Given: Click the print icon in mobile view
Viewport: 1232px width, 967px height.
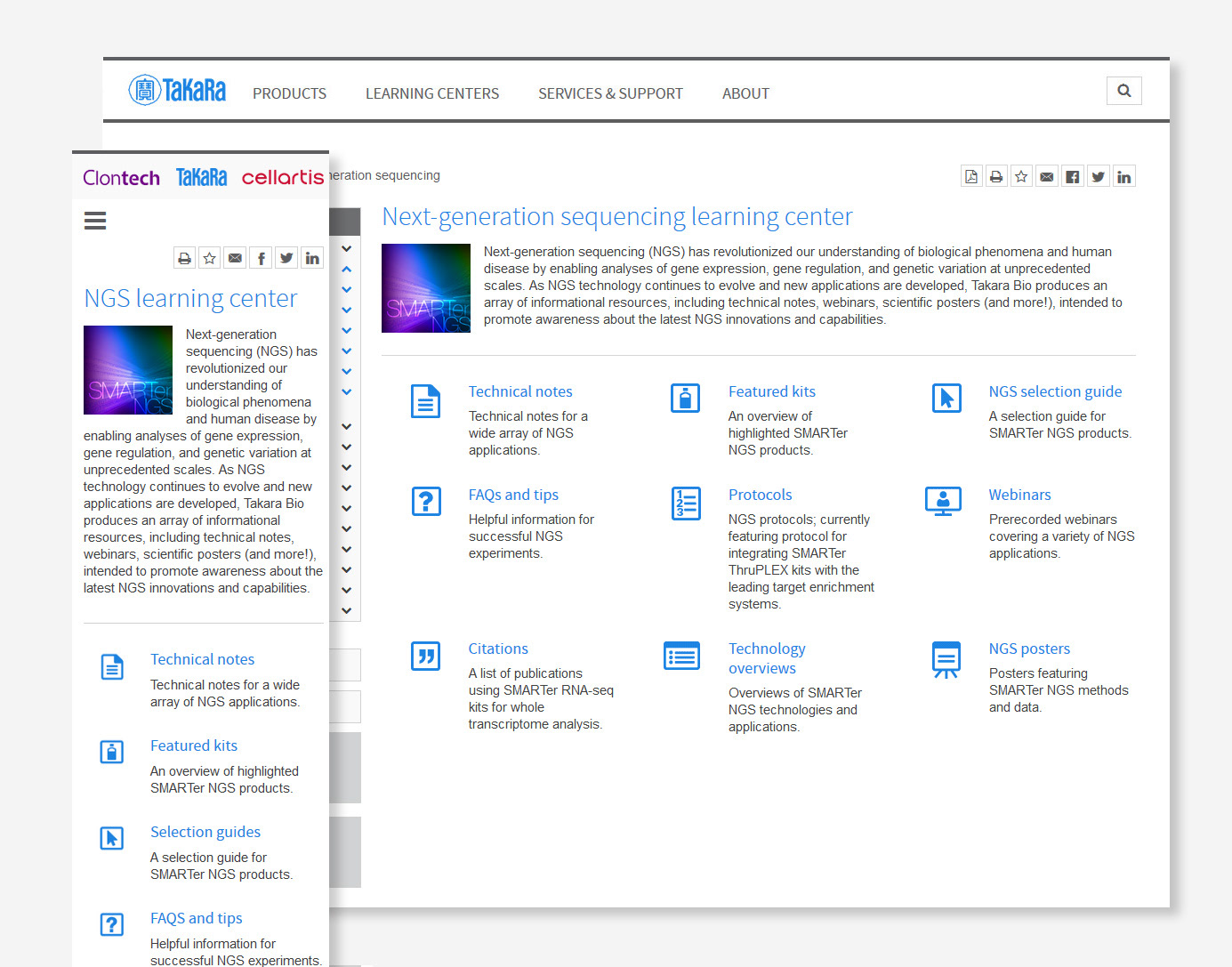Looking at the screenshot, I should (184, 258).
